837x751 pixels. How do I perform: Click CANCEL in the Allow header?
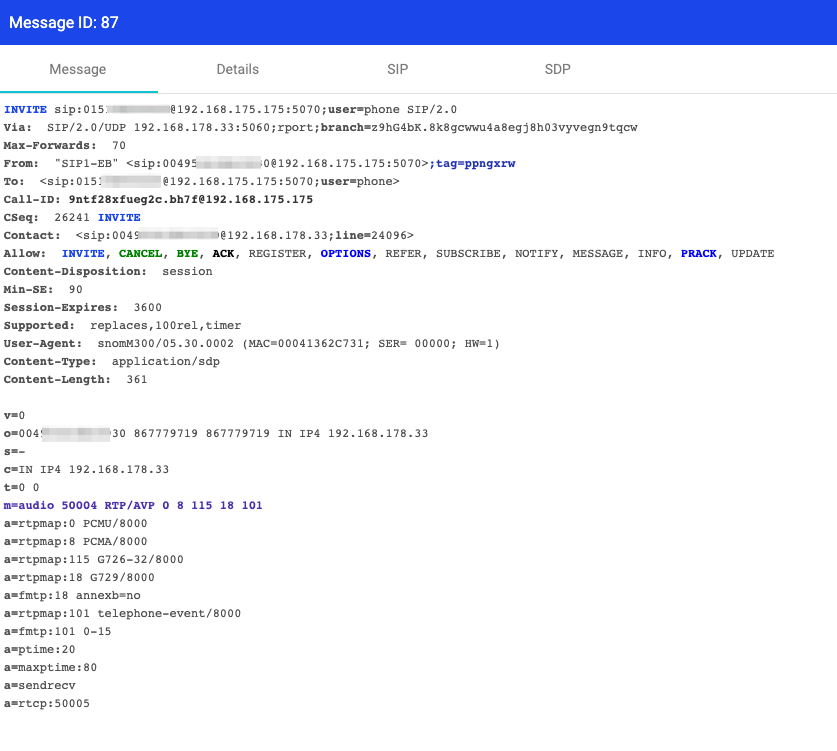coord(140,254)
